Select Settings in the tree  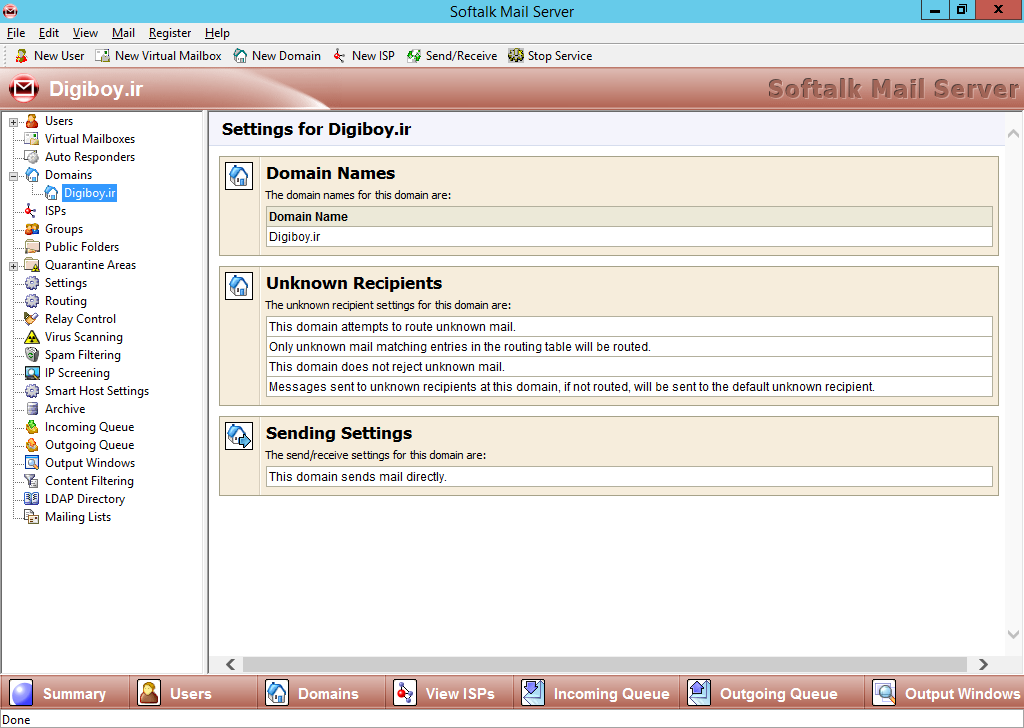(x=65, y=283)
